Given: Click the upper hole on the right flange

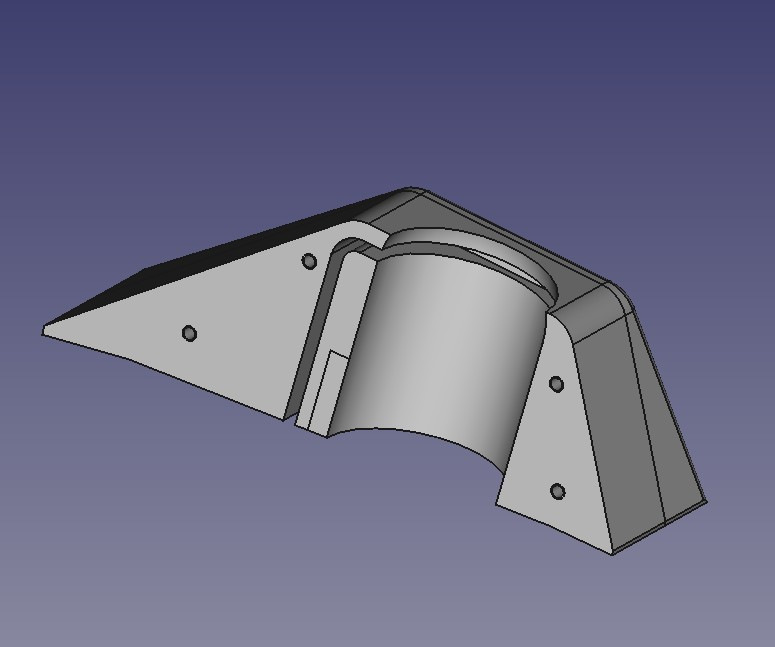Looking at the screenshot, I should tap(558, 384).
